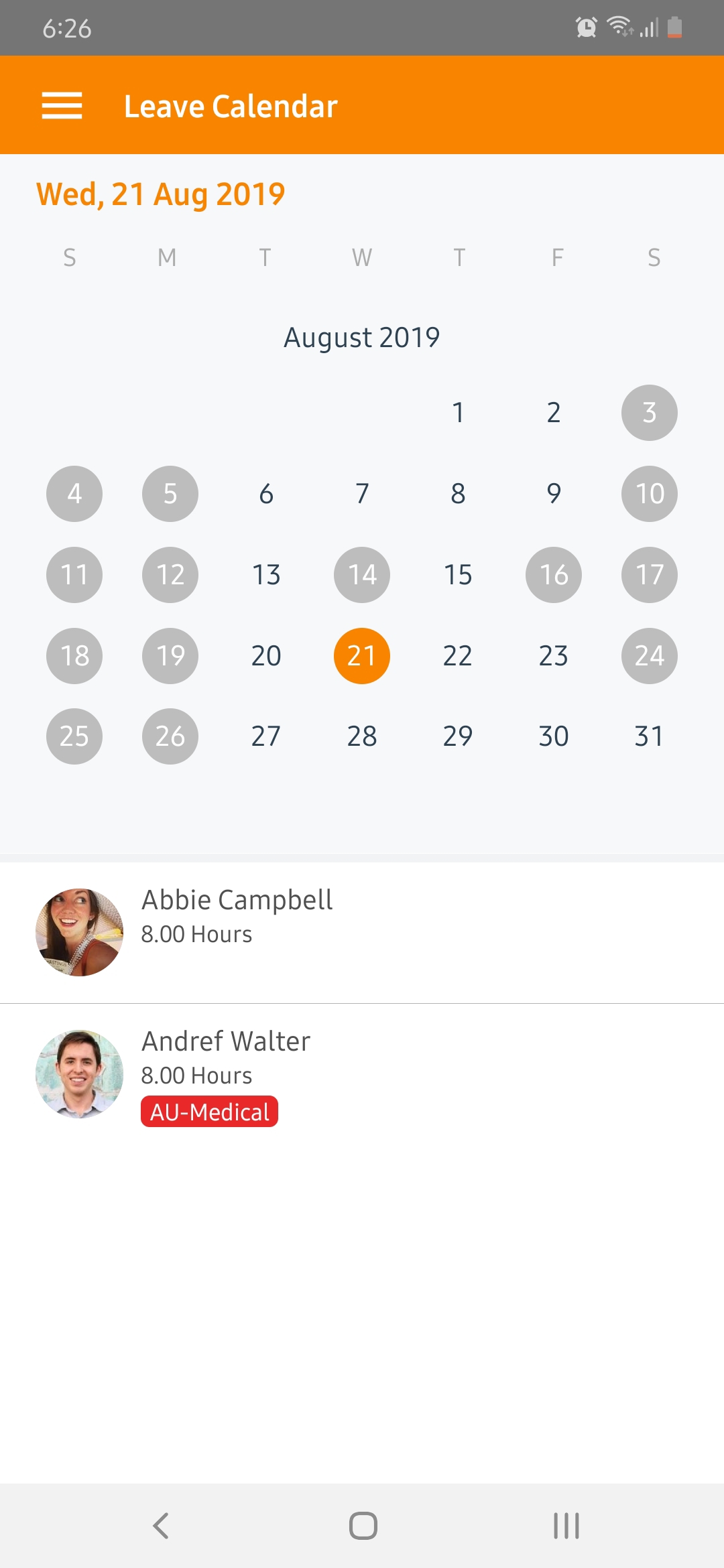Select the highlighted date 21 August
Screen dimensions: 724x1568
[x=362, y=655]
